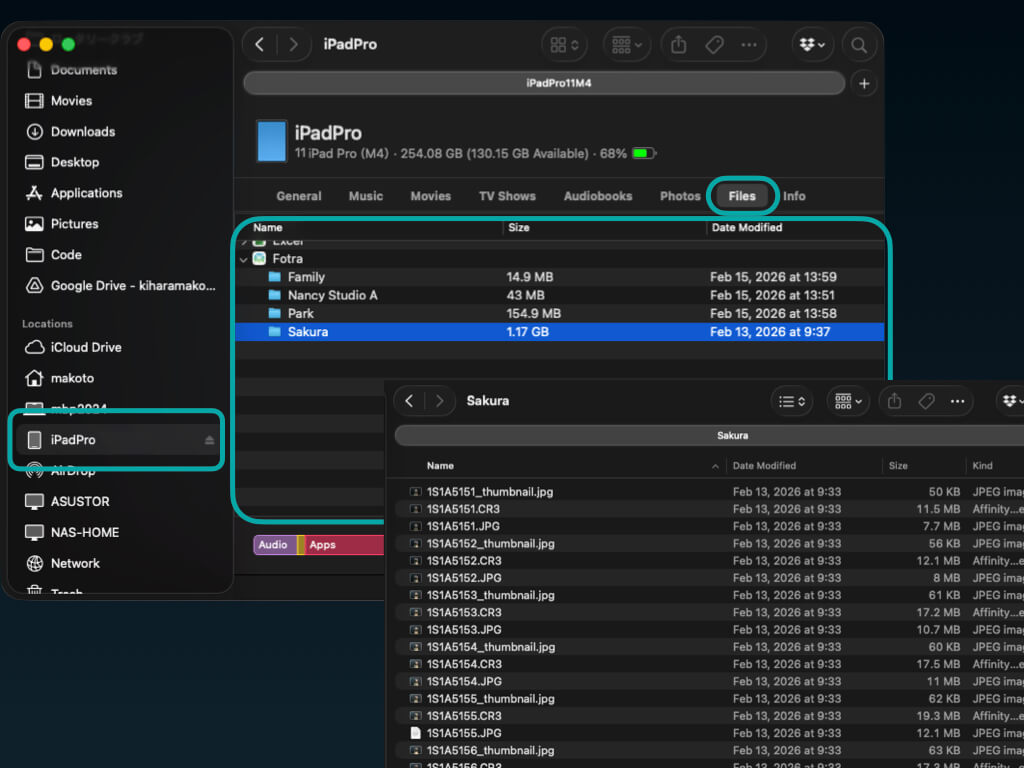Switch to the General tab

click(x=298, y=196)
